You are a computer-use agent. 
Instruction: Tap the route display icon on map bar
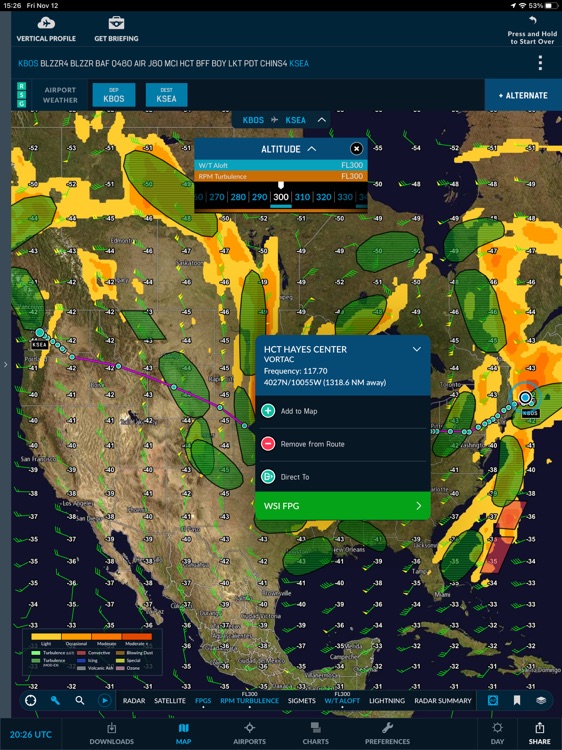coord(493,700)
